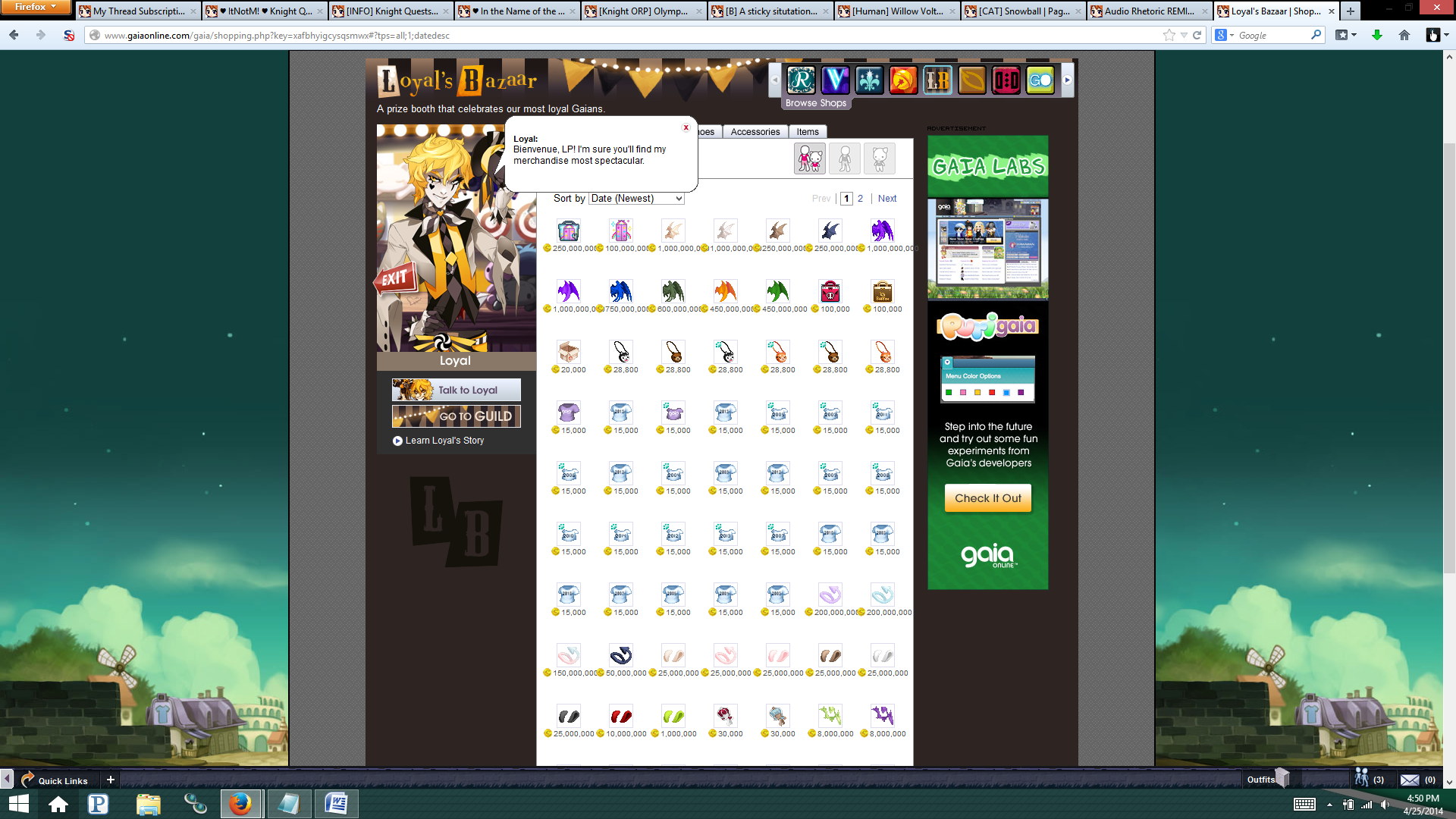This screenshot has width=1456, height=819.
Task: Switch to the [Human] Willow Volt browser tab
Action: pos(896,11)
